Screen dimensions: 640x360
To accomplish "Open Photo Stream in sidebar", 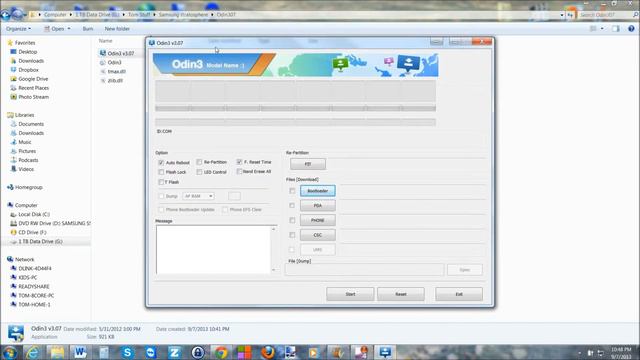I will (x=29, y=97).
